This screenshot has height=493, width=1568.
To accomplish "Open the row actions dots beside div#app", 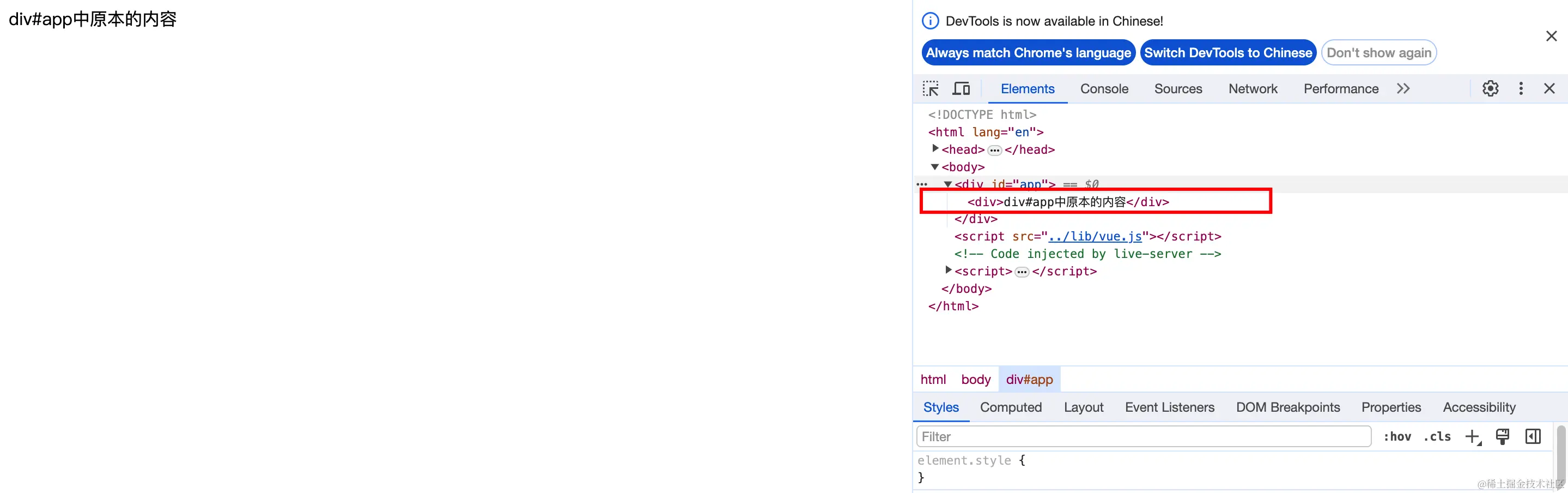I will tap(922, 184).
